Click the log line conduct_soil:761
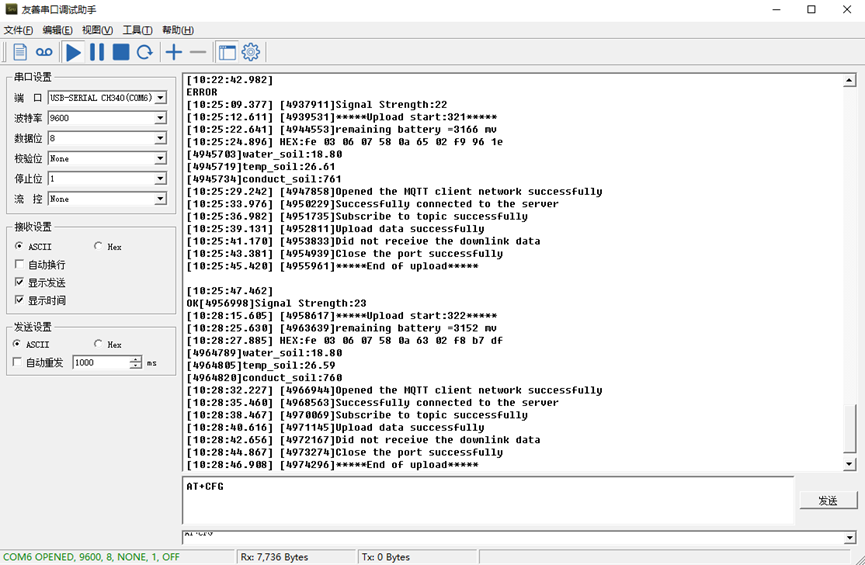The image size is (865, 565). (264, 179)
